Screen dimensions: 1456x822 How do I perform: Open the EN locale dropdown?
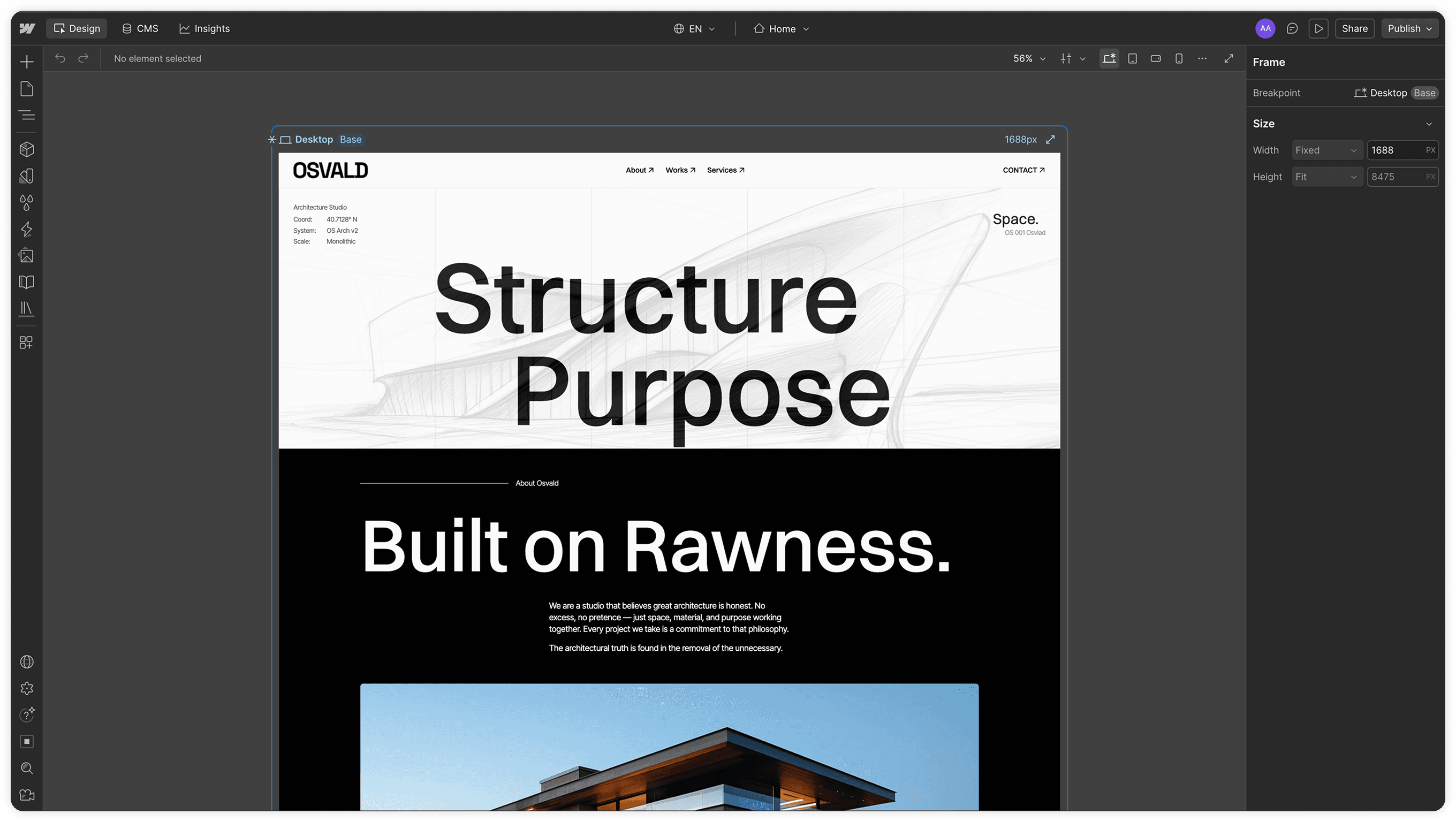point(694,28)
